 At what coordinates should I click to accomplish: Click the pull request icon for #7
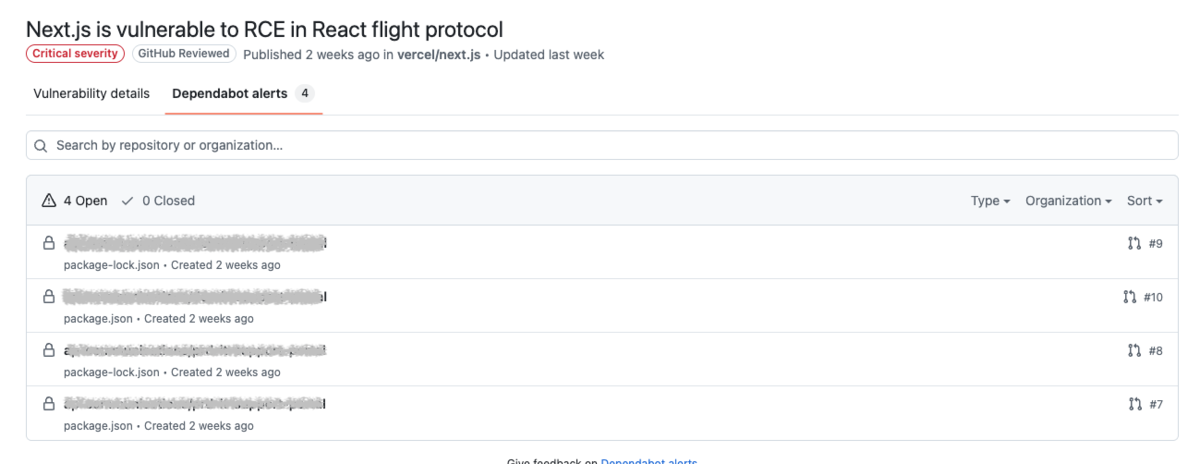click(x=1134, y=404)
